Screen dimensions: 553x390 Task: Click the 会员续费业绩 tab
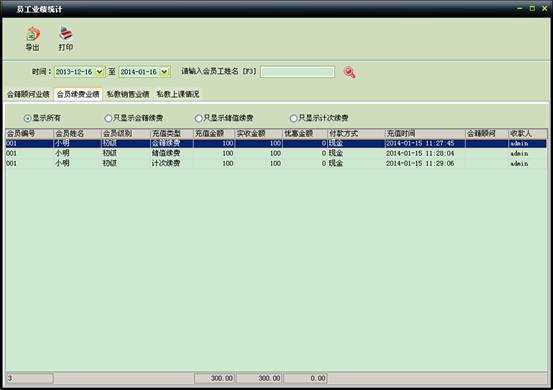pos(78,94)
